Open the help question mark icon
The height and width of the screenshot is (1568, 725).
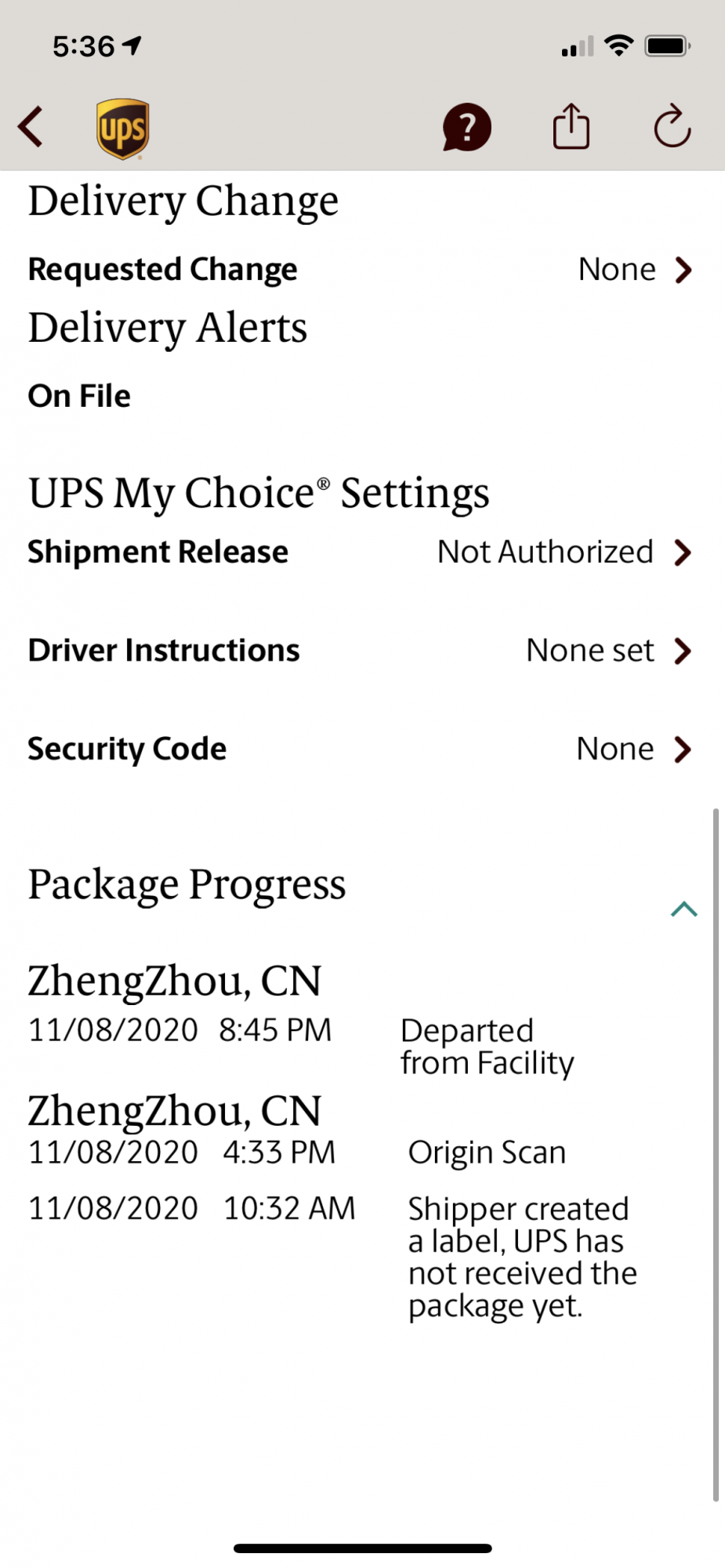pos(466,127)
